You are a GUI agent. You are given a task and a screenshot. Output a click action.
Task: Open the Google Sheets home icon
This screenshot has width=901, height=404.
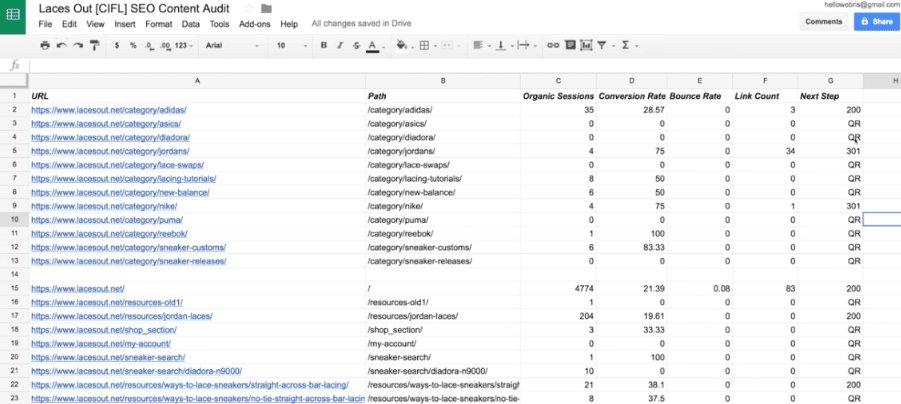(x=13, y=17)
